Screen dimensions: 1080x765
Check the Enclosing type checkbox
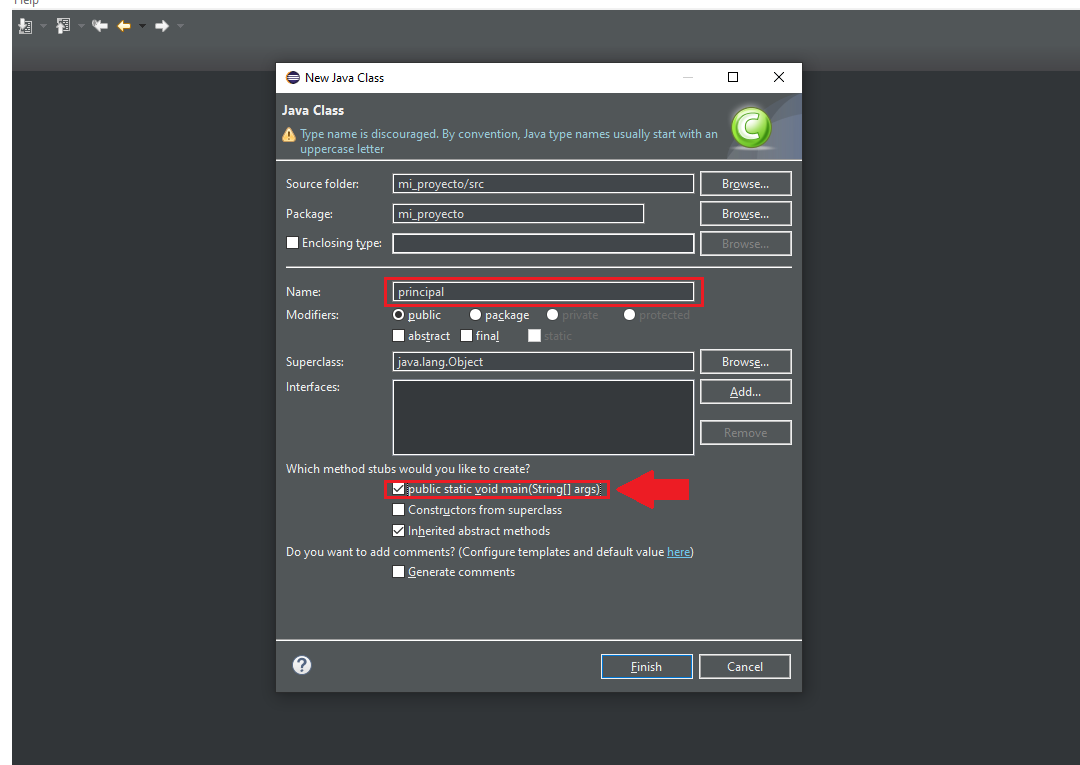pyautogui.click(x=293, y=242)
